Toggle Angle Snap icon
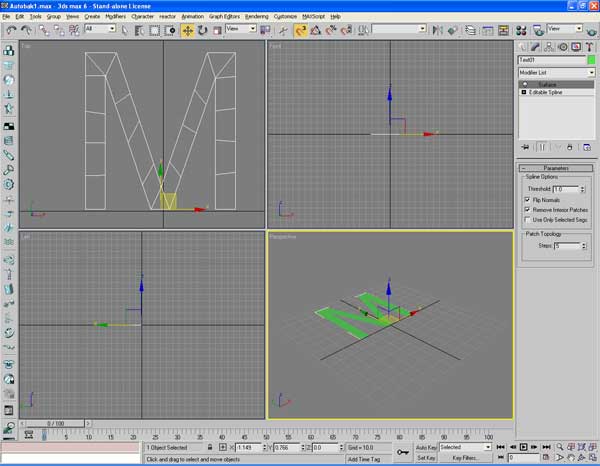This screenshot has width=600, height=466. point(316,30)
